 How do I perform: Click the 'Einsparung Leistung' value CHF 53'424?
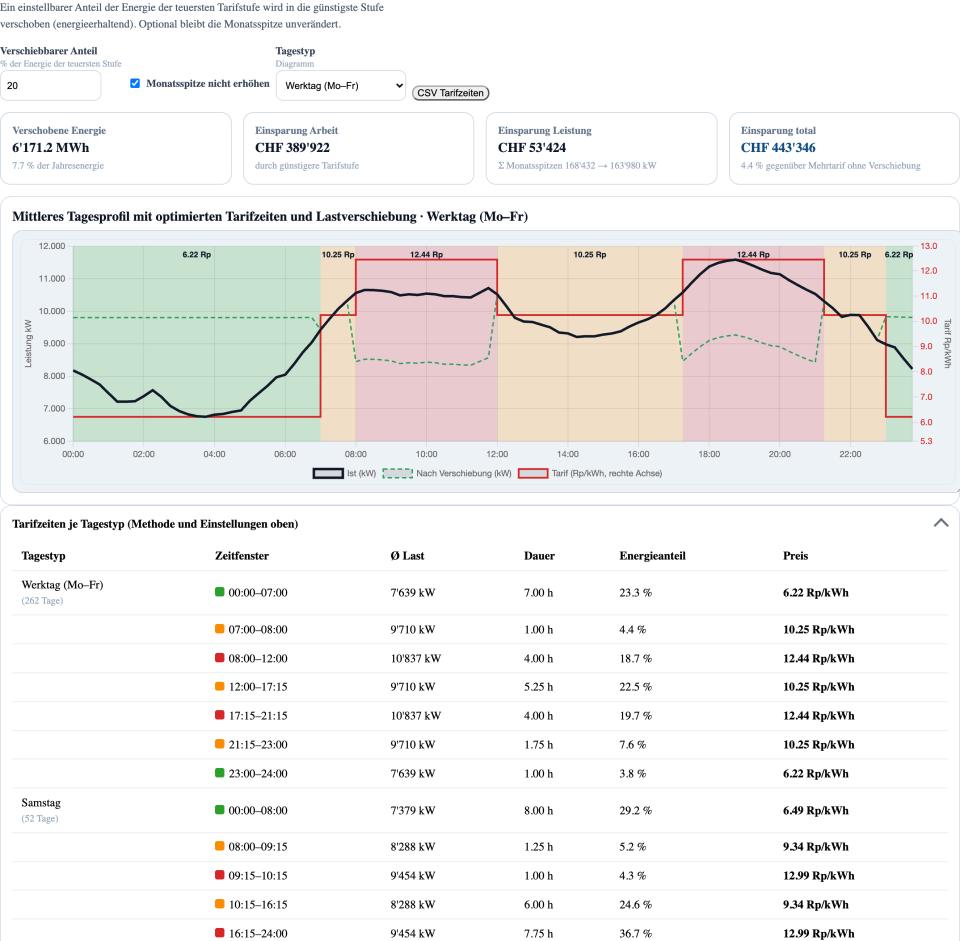point(532,148)
